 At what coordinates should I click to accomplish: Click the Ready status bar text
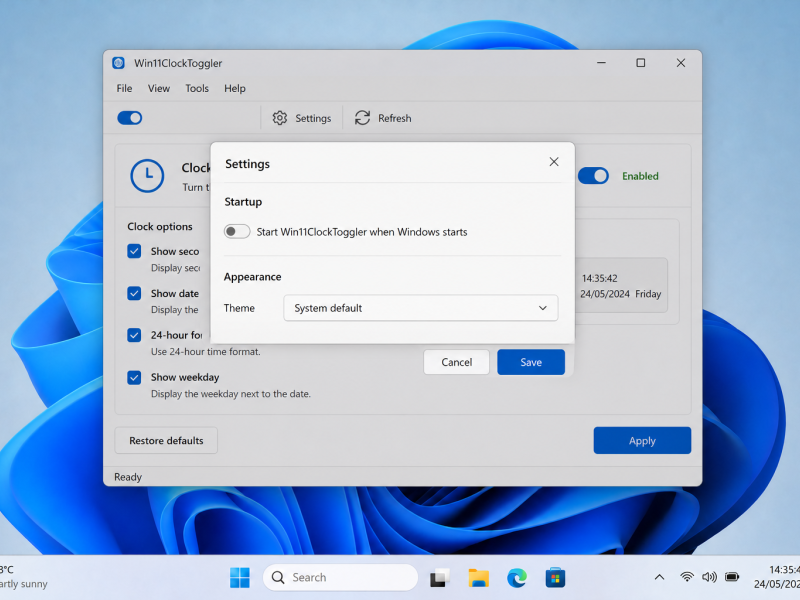click(128, 477)
